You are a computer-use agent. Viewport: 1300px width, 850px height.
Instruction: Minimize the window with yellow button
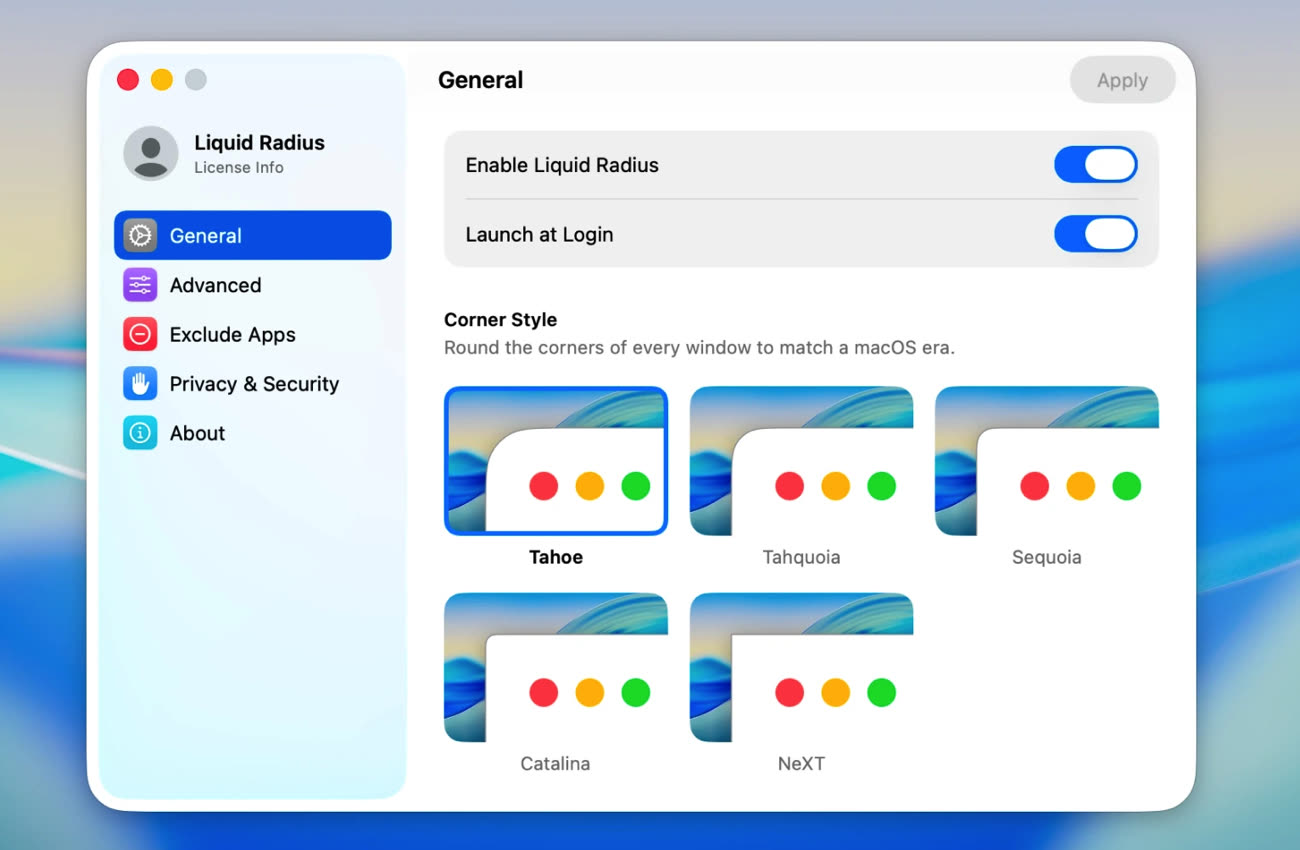pyautogui.click(x=162, y=80)
